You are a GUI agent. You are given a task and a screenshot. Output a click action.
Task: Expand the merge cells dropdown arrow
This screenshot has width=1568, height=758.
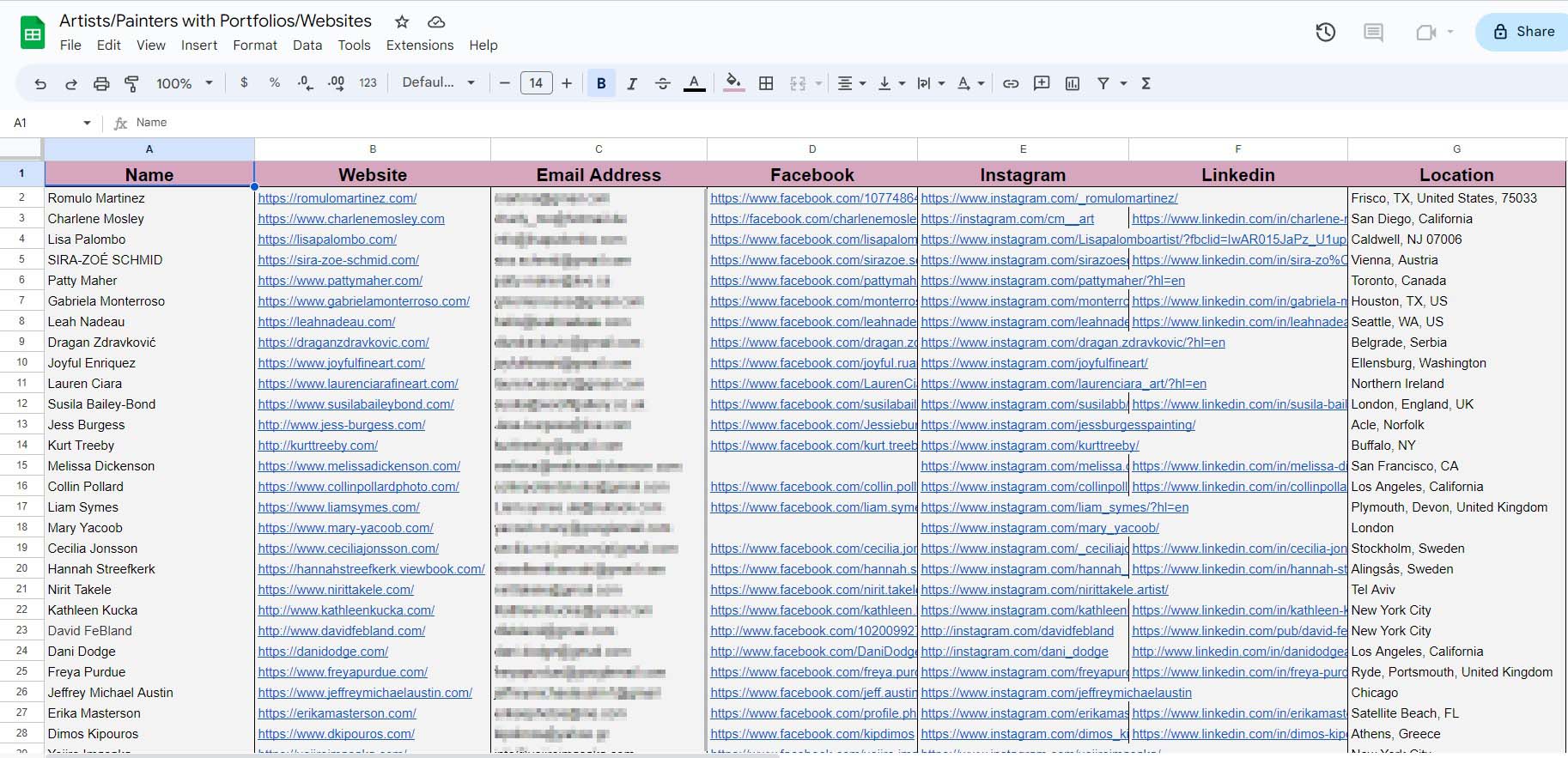tap(818, 83)
